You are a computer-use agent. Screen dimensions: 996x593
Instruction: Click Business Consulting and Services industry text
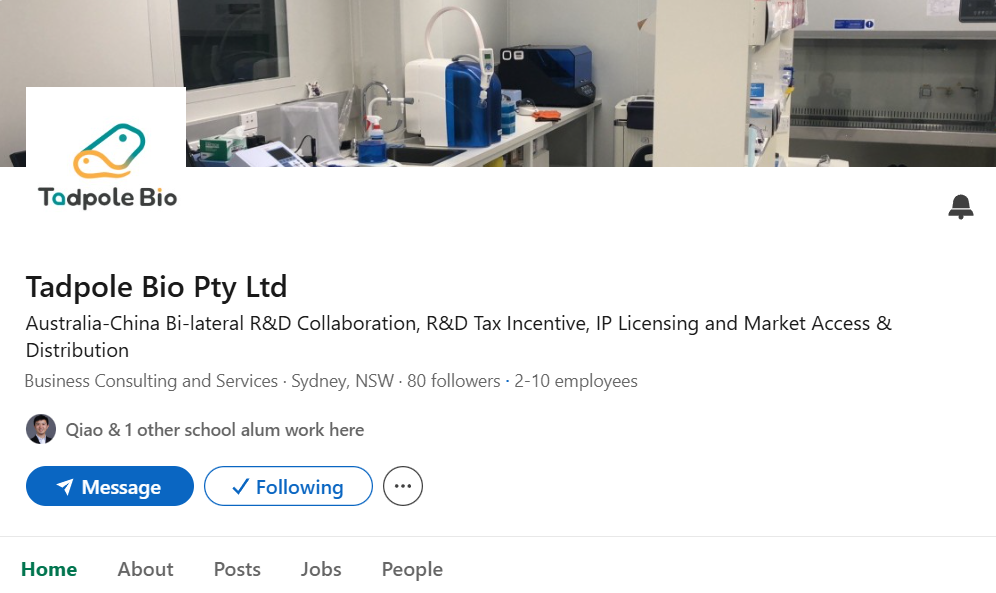coord(151,381)
